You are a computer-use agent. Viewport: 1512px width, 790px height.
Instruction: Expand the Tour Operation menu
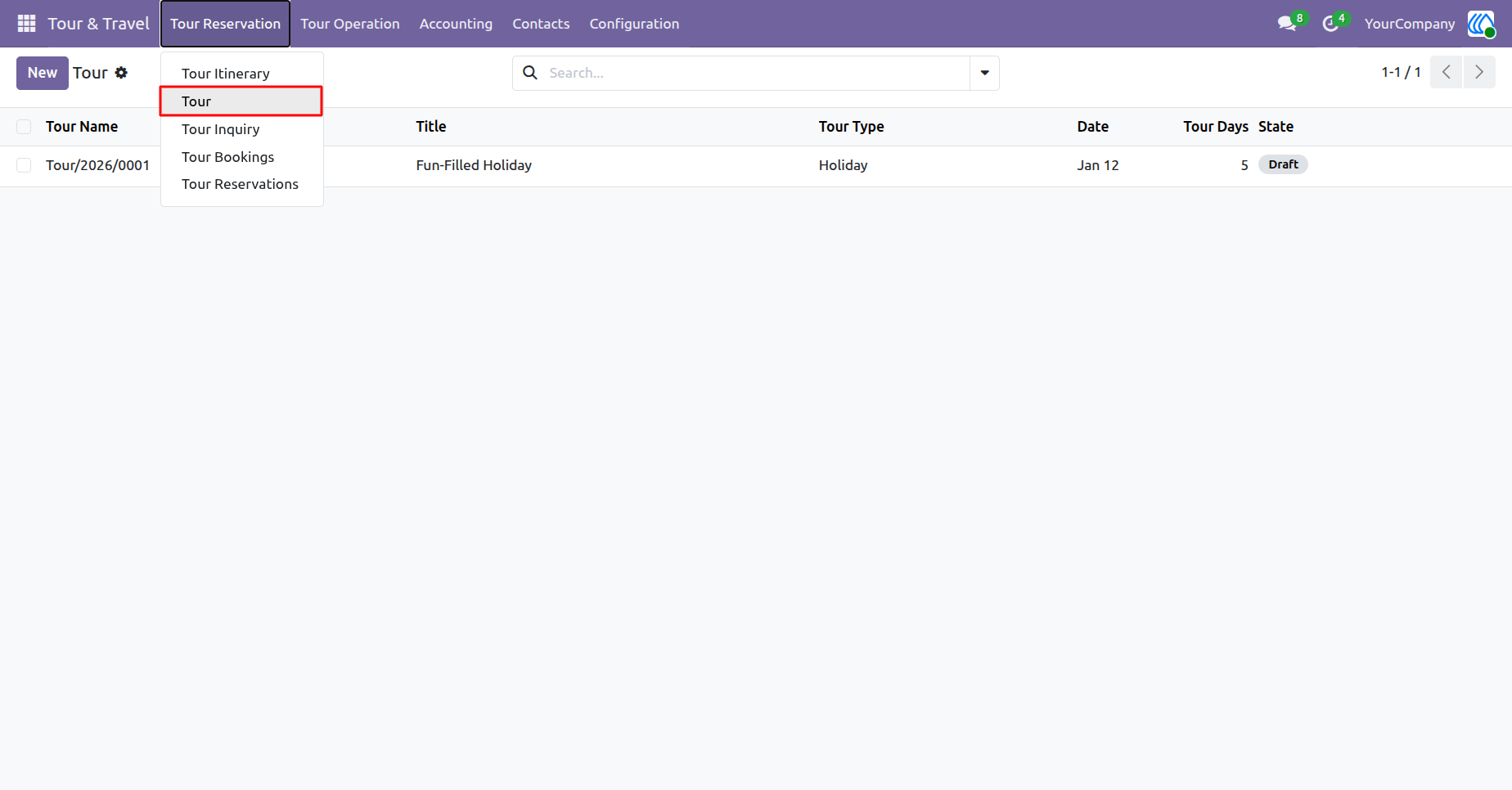pos(350,24)
